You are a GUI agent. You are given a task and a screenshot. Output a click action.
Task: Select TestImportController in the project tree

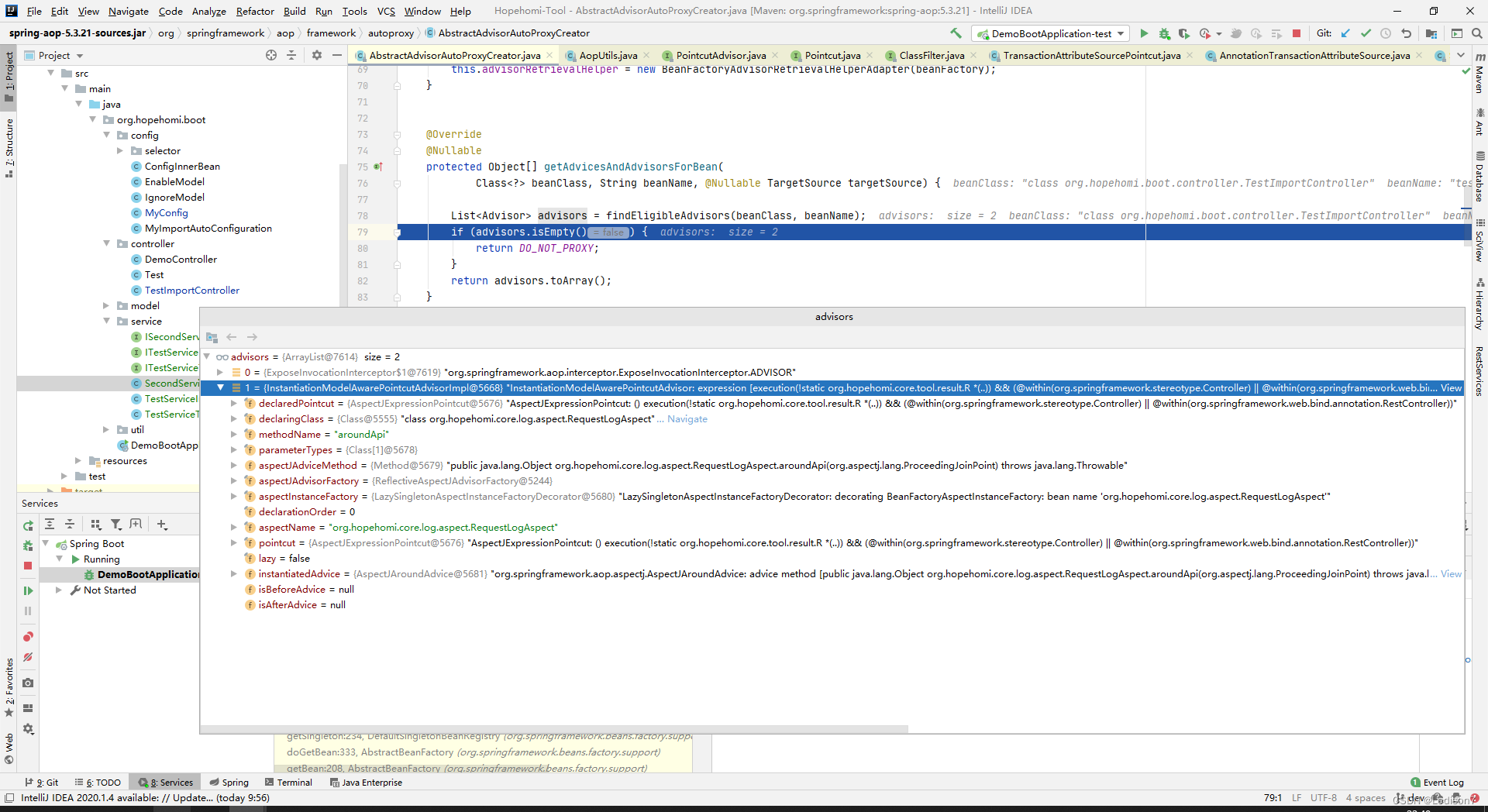coord(191,290)
